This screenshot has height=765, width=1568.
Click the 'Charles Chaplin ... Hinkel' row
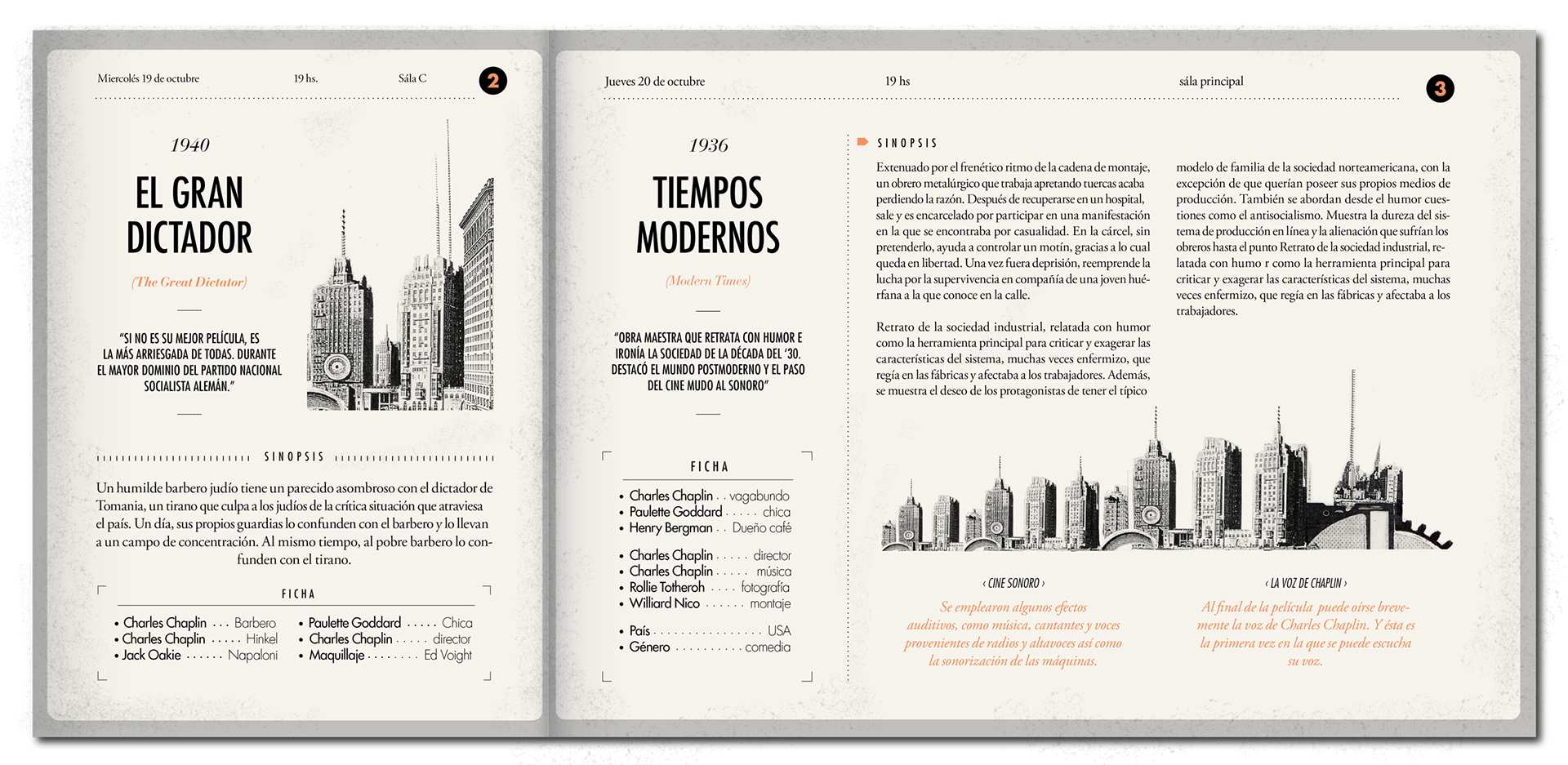click(x=196, y=639)
